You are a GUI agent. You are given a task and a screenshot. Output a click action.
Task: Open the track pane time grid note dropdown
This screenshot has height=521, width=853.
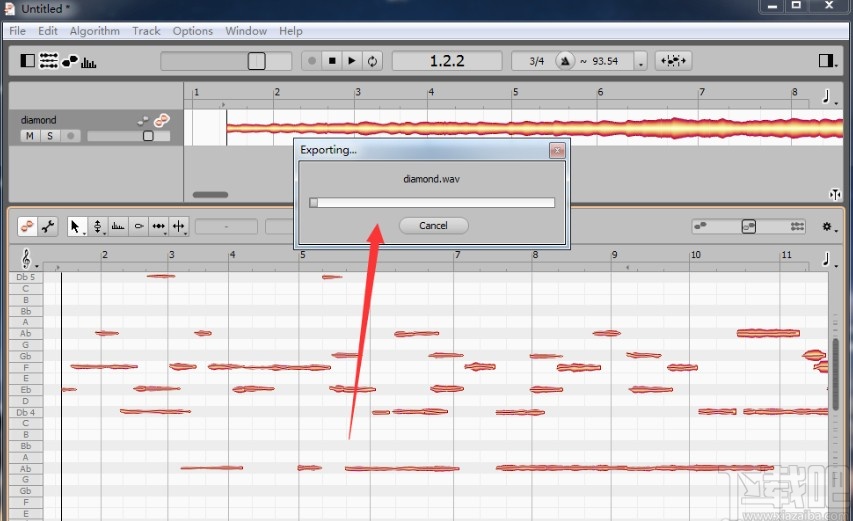[x=829, y=97]
